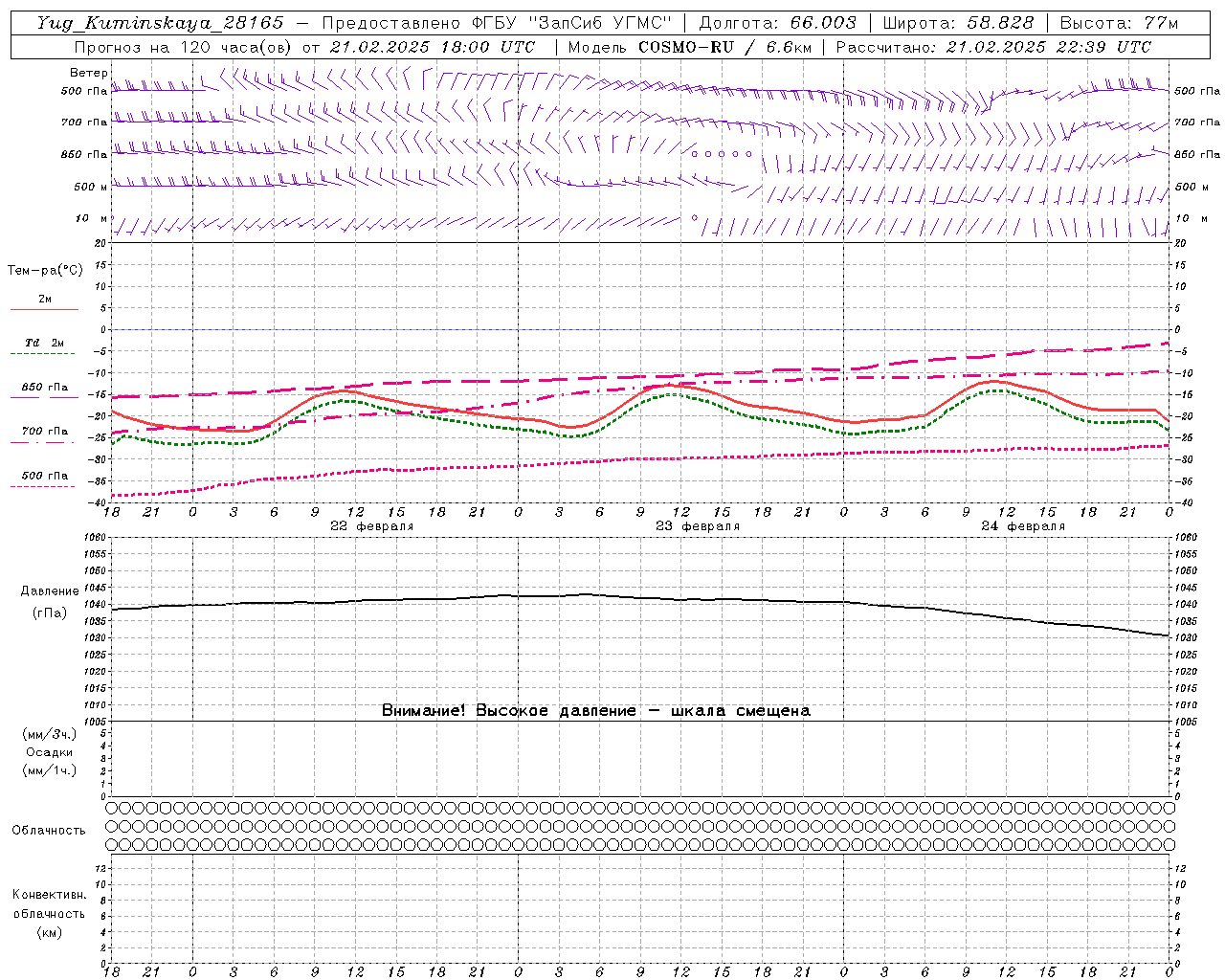Click the '500 гПа' temperature legend entry
This screenshot has width=1225, height=980.
click(45, 476)
